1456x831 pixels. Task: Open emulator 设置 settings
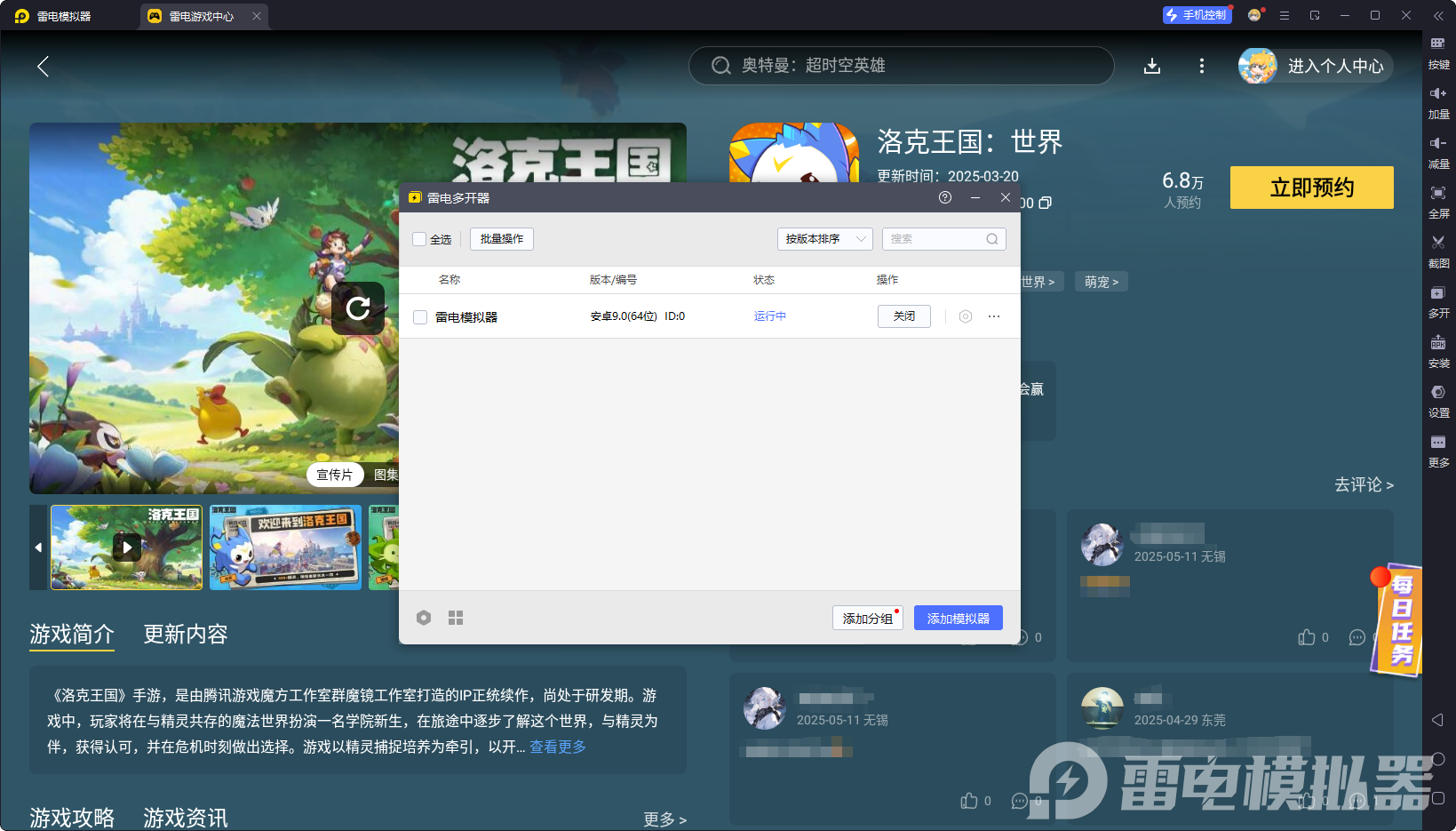coord(1440,401)
